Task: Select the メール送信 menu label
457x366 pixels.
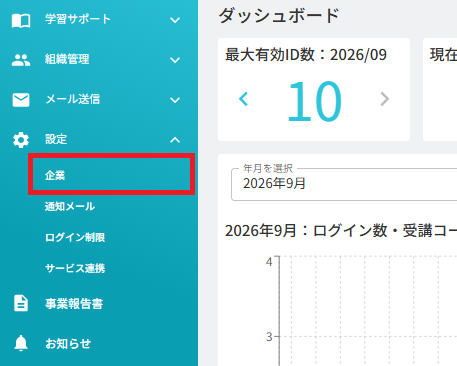Action: (x=73, y=99)
